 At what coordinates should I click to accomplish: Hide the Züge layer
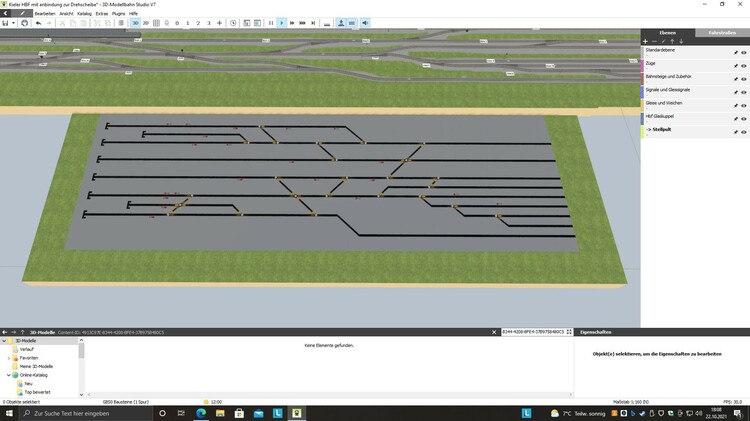tap(744, 63)
